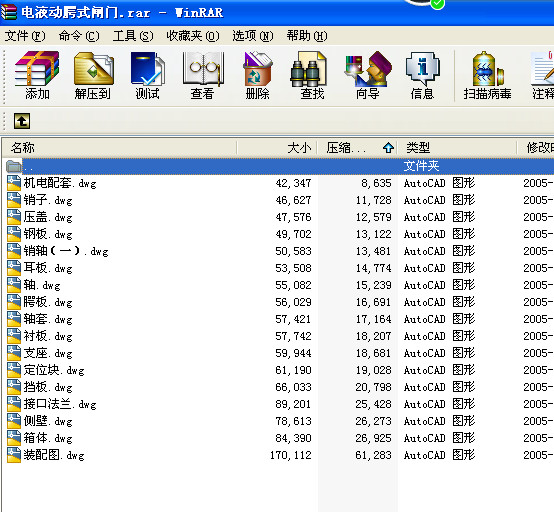Sort by the 名称 column header
This screenshot has height=512, width=554.
coord(119,147)
